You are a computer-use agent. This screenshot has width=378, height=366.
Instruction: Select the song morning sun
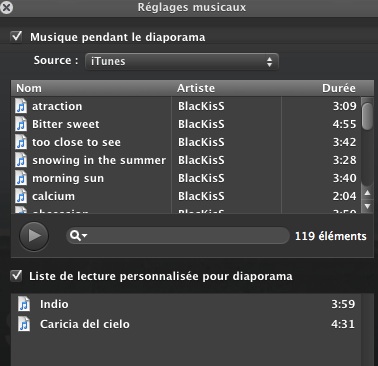[x=187, y=178]
